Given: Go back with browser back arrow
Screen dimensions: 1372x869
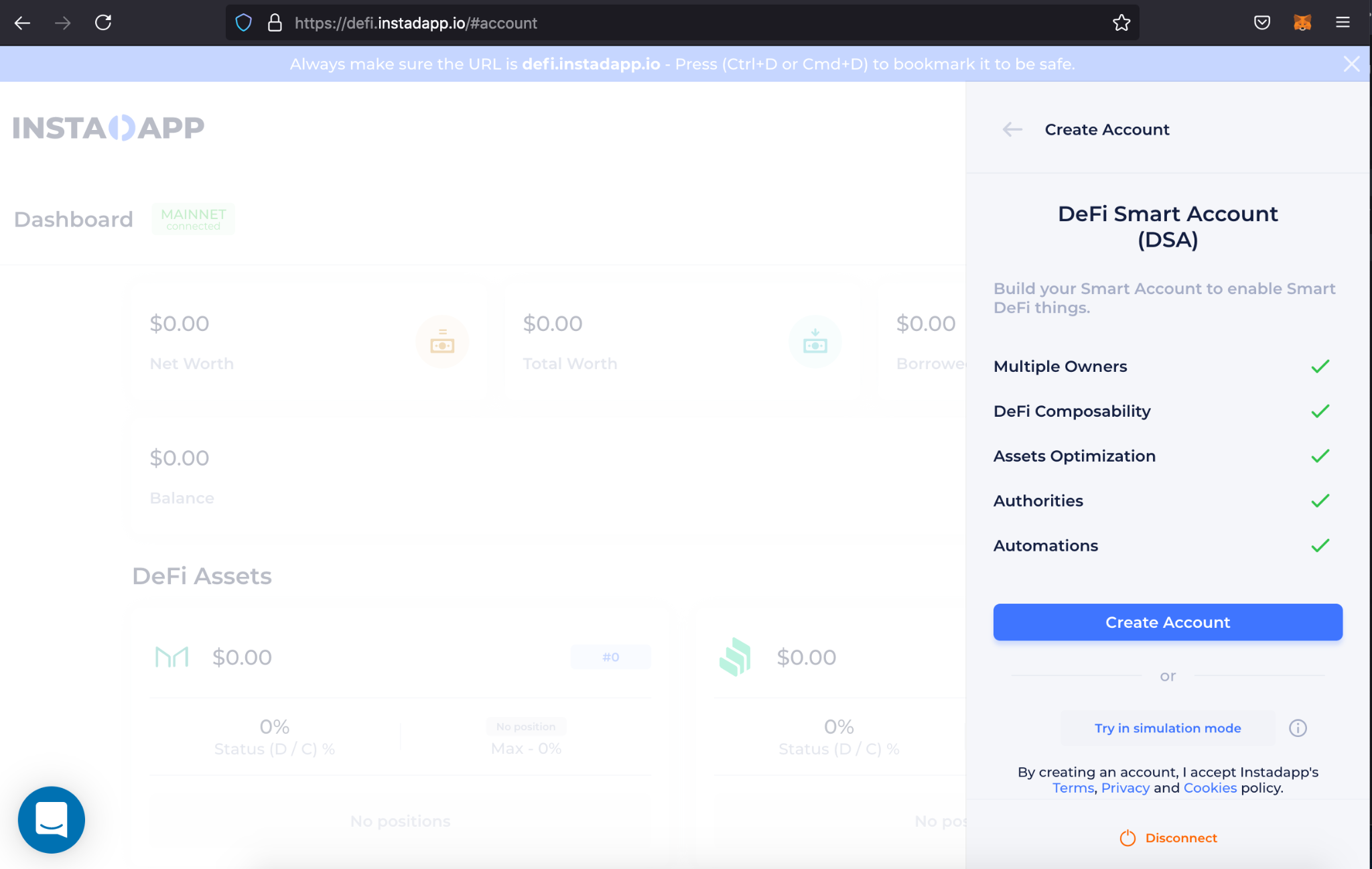Looking at the screenshot, I should (x=23, y=23).
